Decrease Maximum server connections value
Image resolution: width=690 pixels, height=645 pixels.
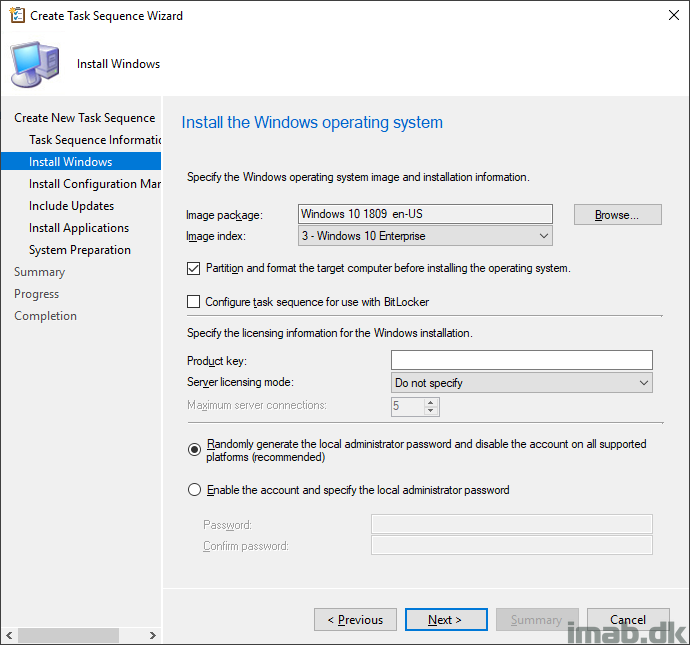pos(431,411)
